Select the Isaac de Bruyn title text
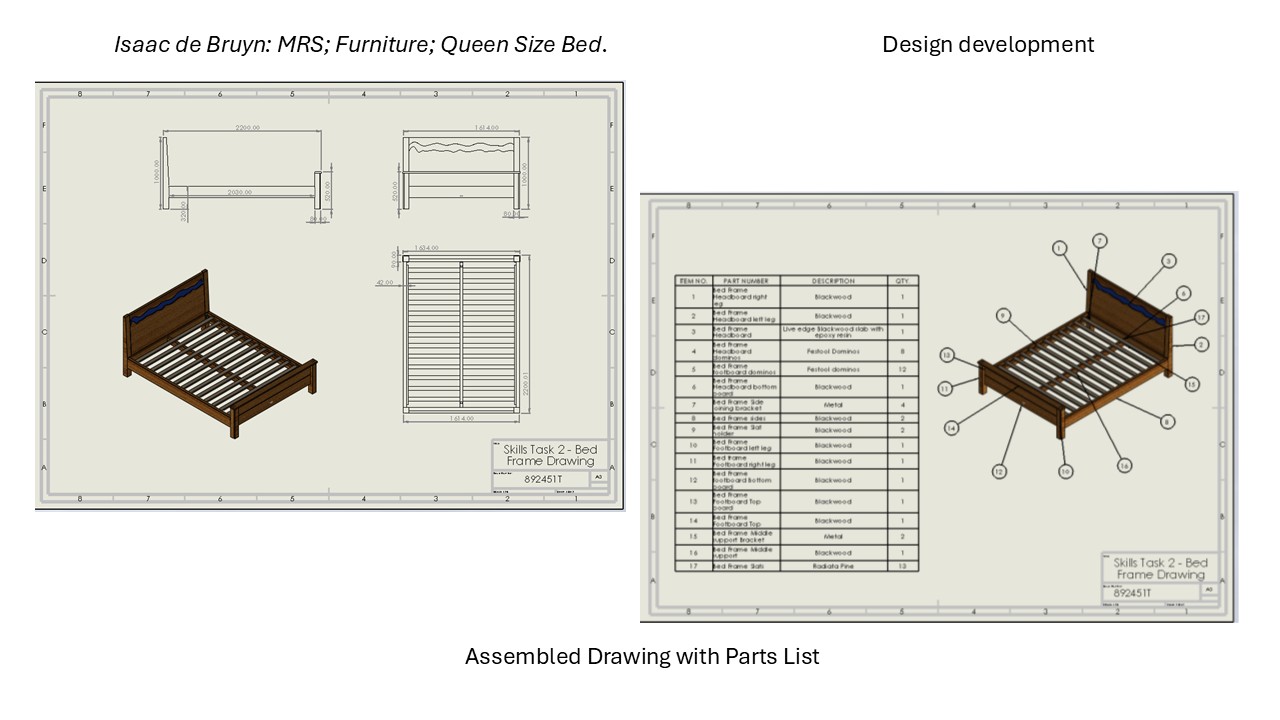 point(360,44)
